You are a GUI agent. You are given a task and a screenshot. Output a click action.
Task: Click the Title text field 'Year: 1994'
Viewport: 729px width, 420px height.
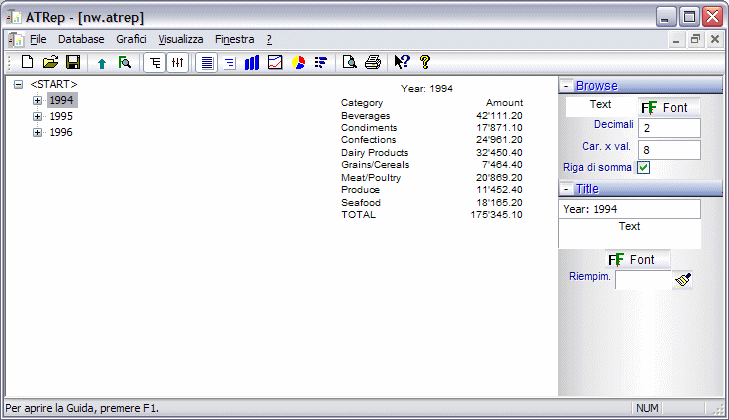pyautogui.click(x=630, y=209)
